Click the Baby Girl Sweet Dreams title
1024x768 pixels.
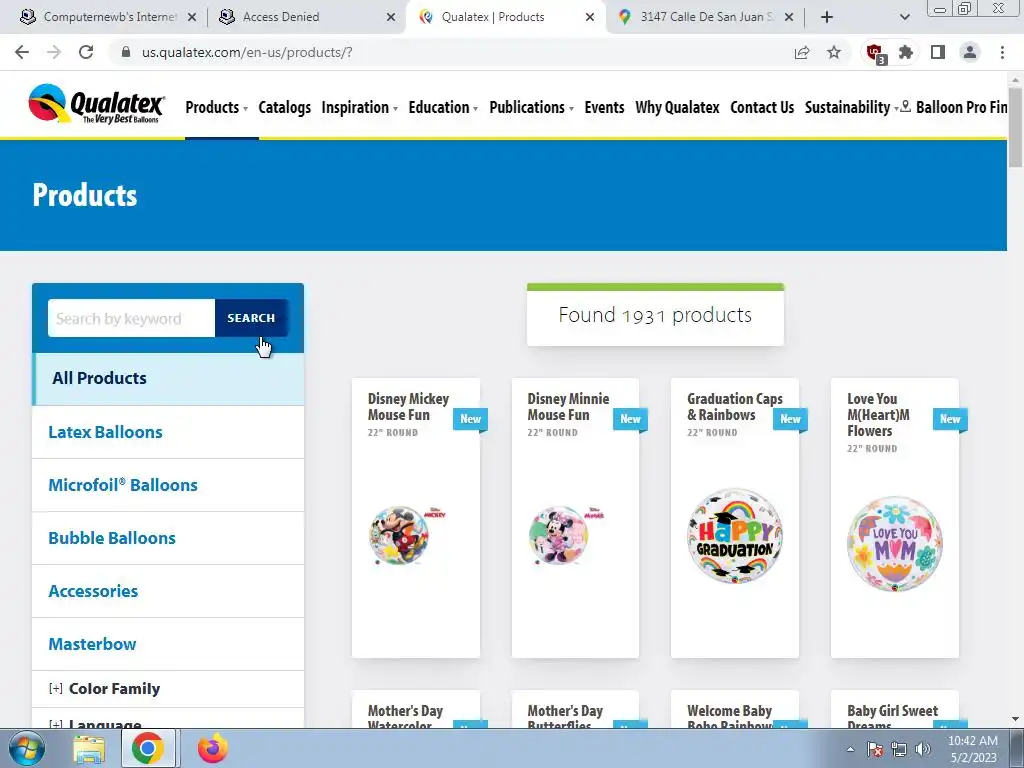tap(892, 716)
